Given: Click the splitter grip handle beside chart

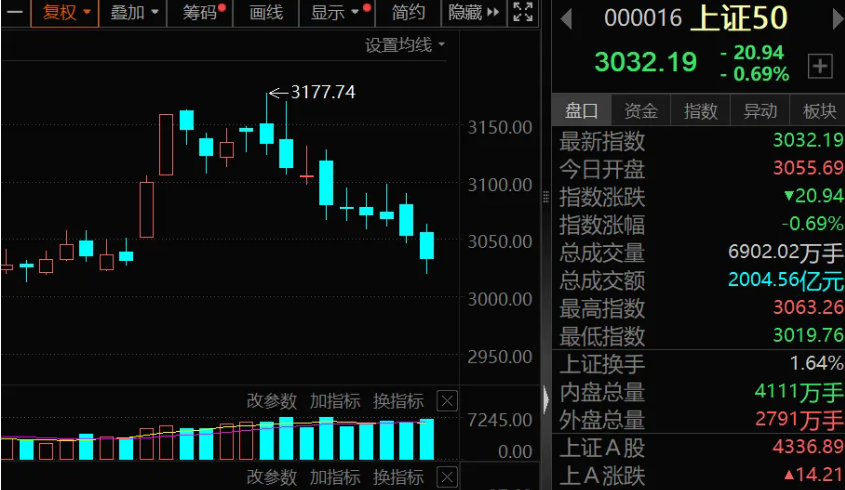Looking at the screenshot, I should tap(546, 197).
